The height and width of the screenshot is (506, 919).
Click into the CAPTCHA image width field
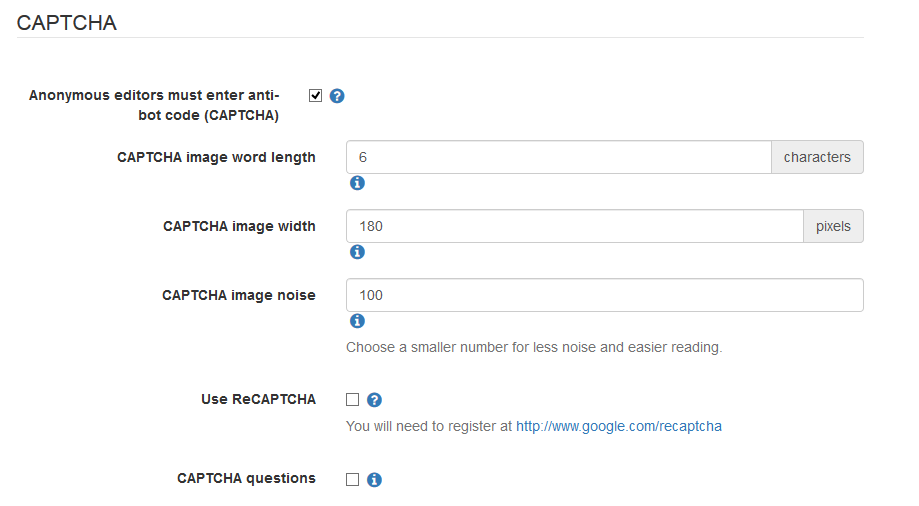pos(574,226)
